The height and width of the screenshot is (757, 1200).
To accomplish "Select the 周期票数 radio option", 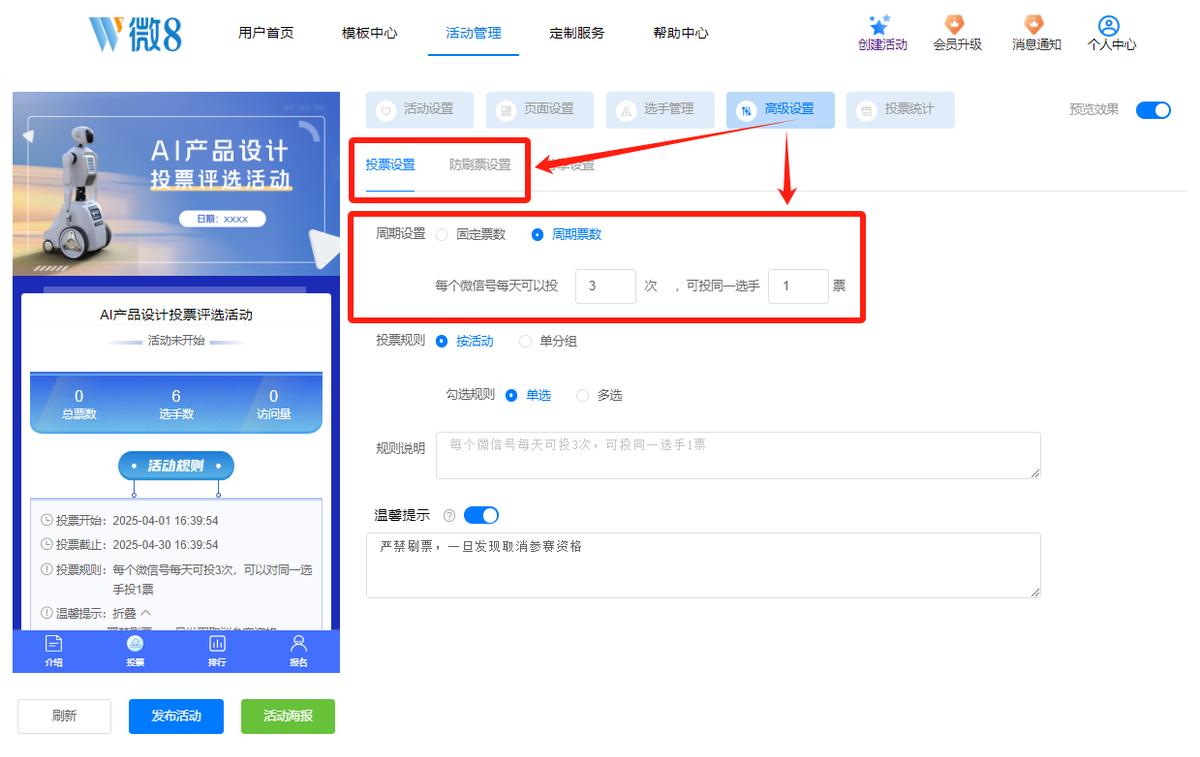I will (538, 234).
